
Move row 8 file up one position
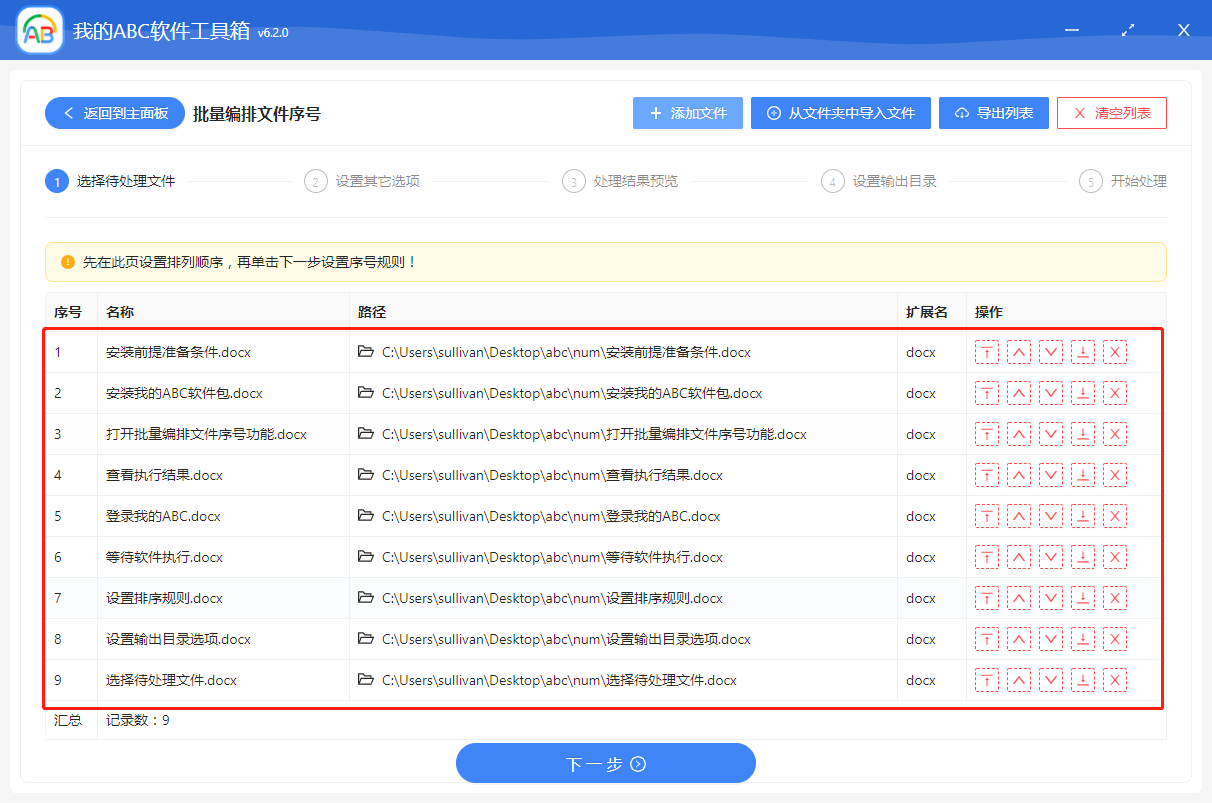(x=1018, y=639)
